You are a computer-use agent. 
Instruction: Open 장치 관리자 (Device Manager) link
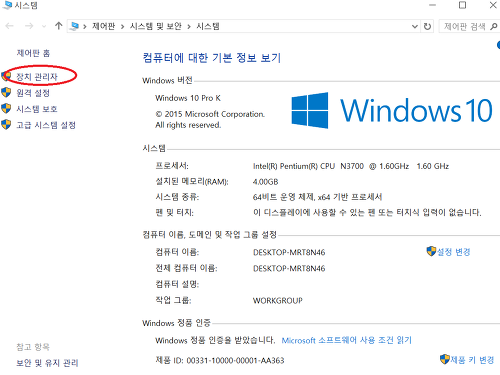click(37, 77)
